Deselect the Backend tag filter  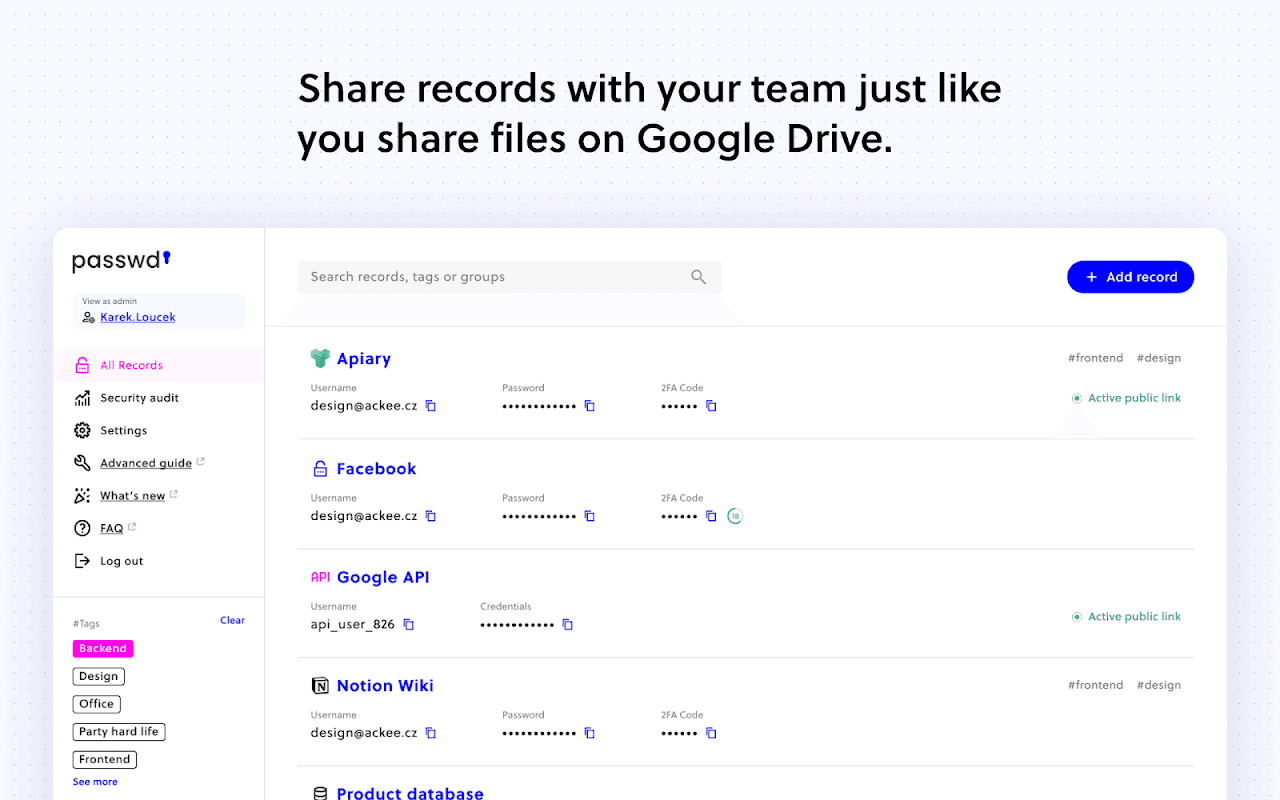(102, 648)
